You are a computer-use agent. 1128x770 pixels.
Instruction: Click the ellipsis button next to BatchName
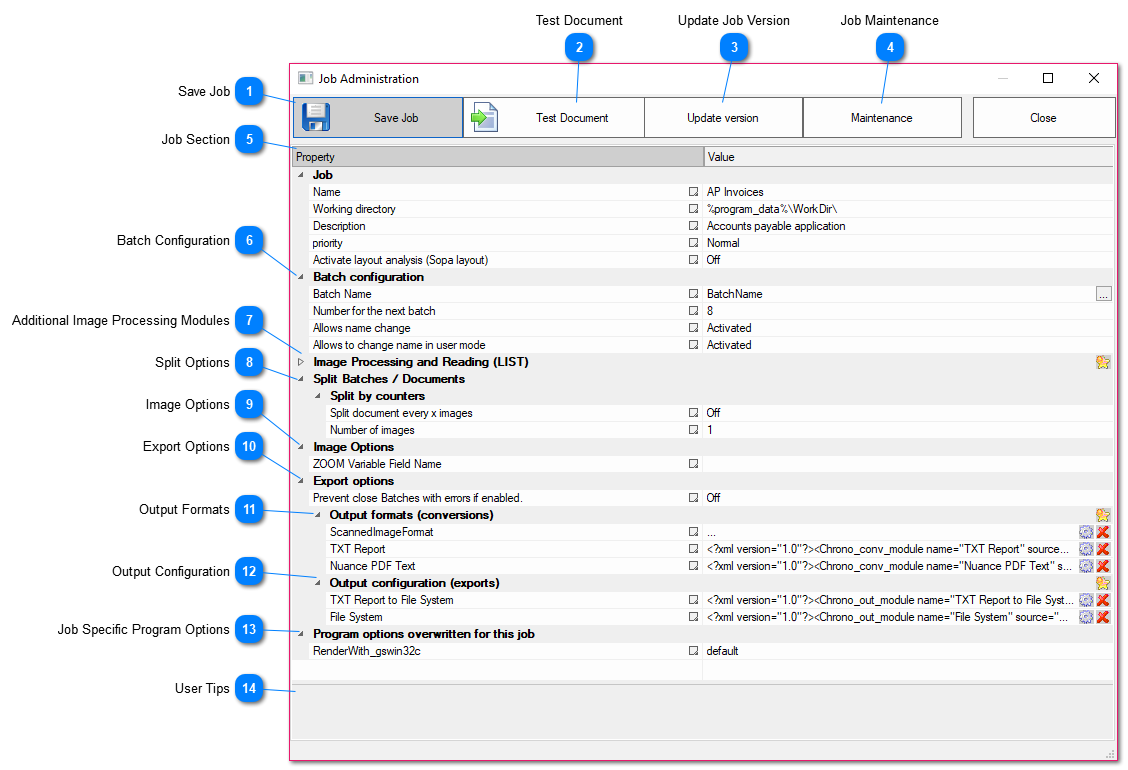pyautogui.click(x=1103, y=293)
